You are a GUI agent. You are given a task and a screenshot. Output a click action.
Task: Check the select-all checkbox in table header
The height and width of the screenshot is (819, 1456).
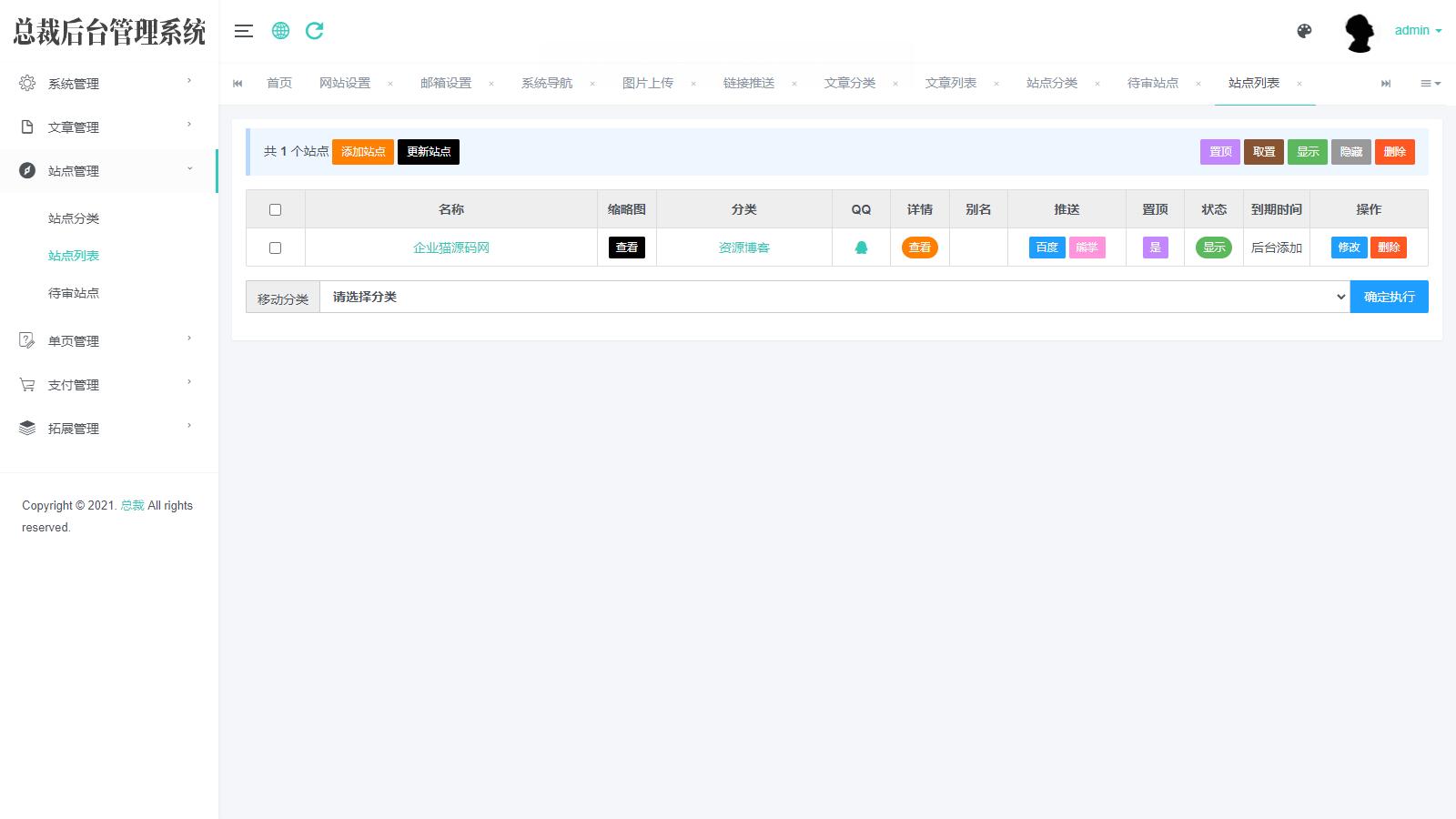click(x=276, y=209)
